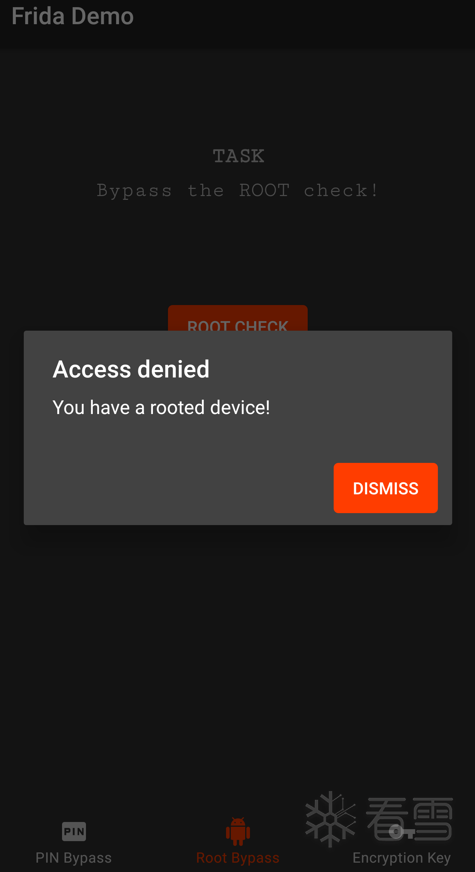
Task: Open the PIN Bypass tab label
Action: coord(73,858)
